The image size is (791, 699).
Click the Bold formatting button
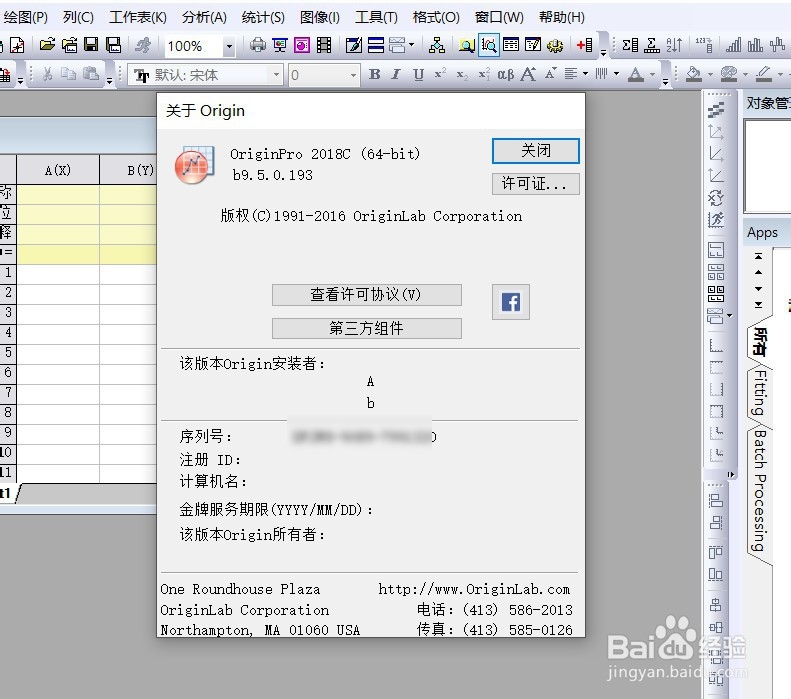(x=374, y=75)
